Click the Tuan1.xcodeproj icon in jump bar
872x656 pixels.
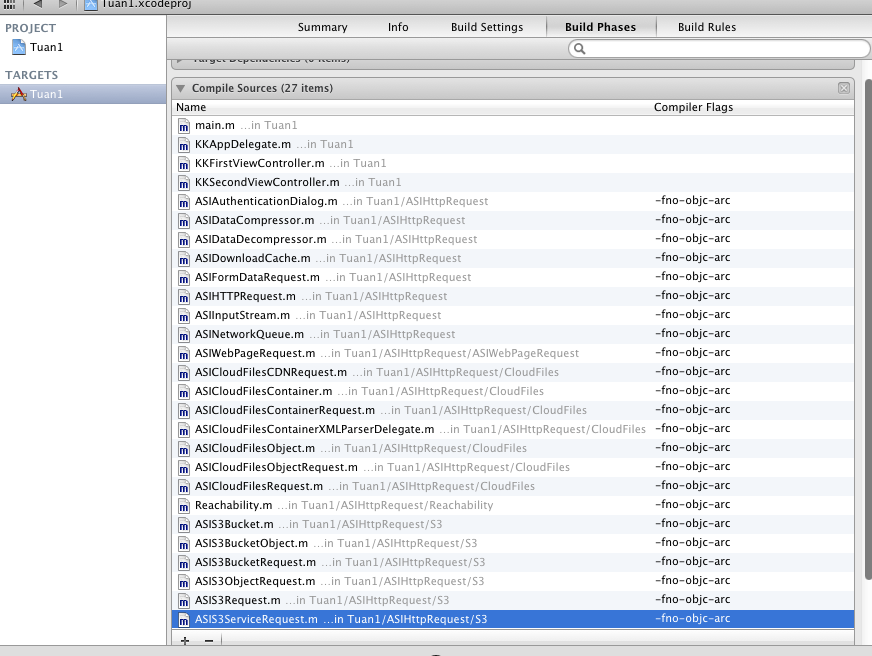[x=91, y=4]
